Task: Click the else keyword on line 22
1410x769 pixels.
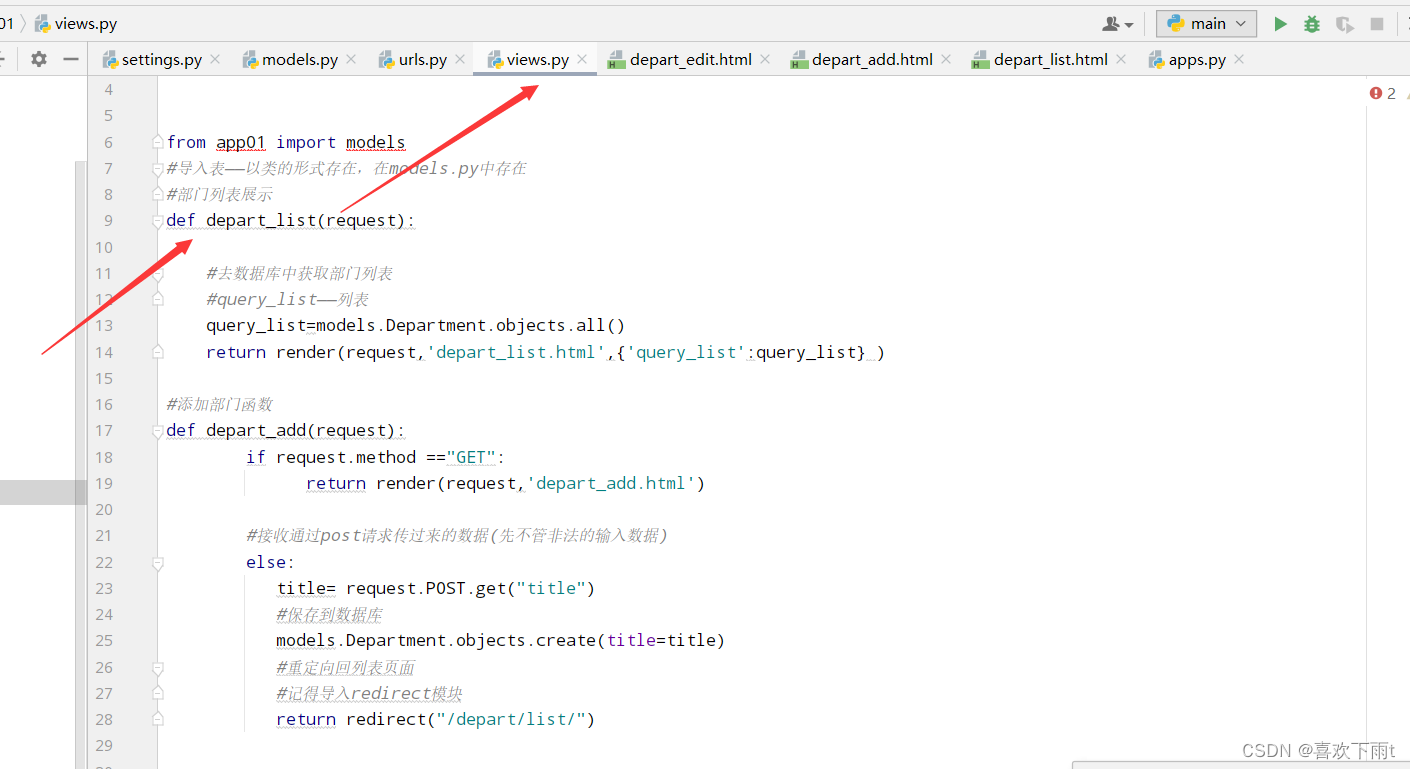Action: (x=265, y=562)
